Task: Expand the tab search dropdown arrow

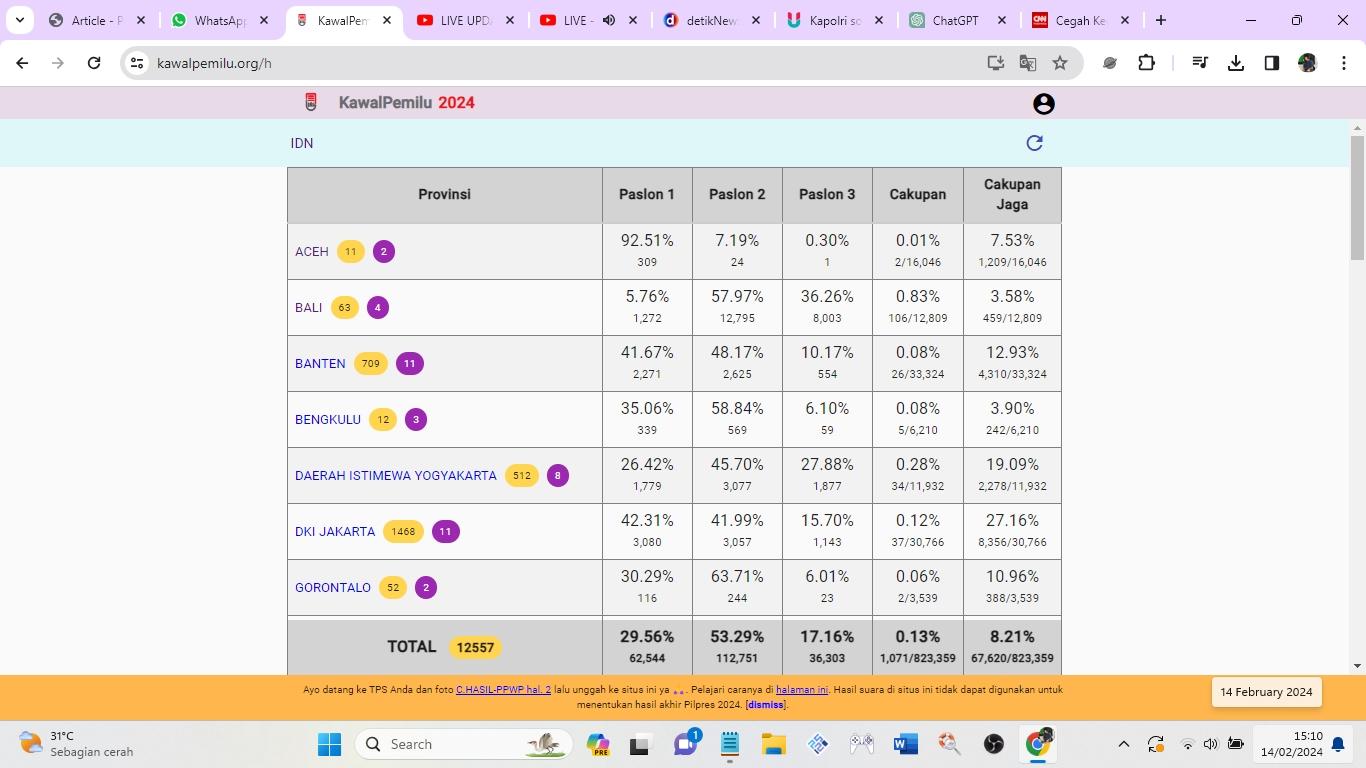Action: coord(20,20)
